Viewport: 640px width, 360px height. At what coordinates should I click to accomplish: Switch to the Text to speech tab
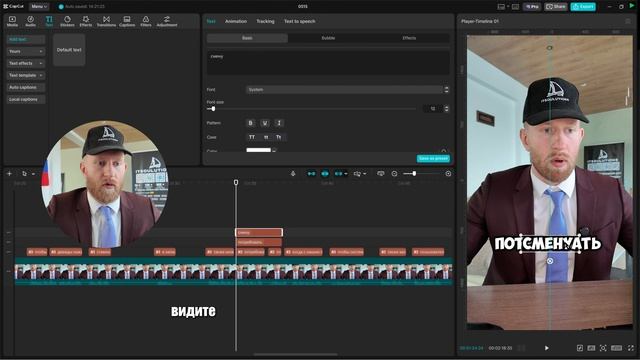click(300, 21)
